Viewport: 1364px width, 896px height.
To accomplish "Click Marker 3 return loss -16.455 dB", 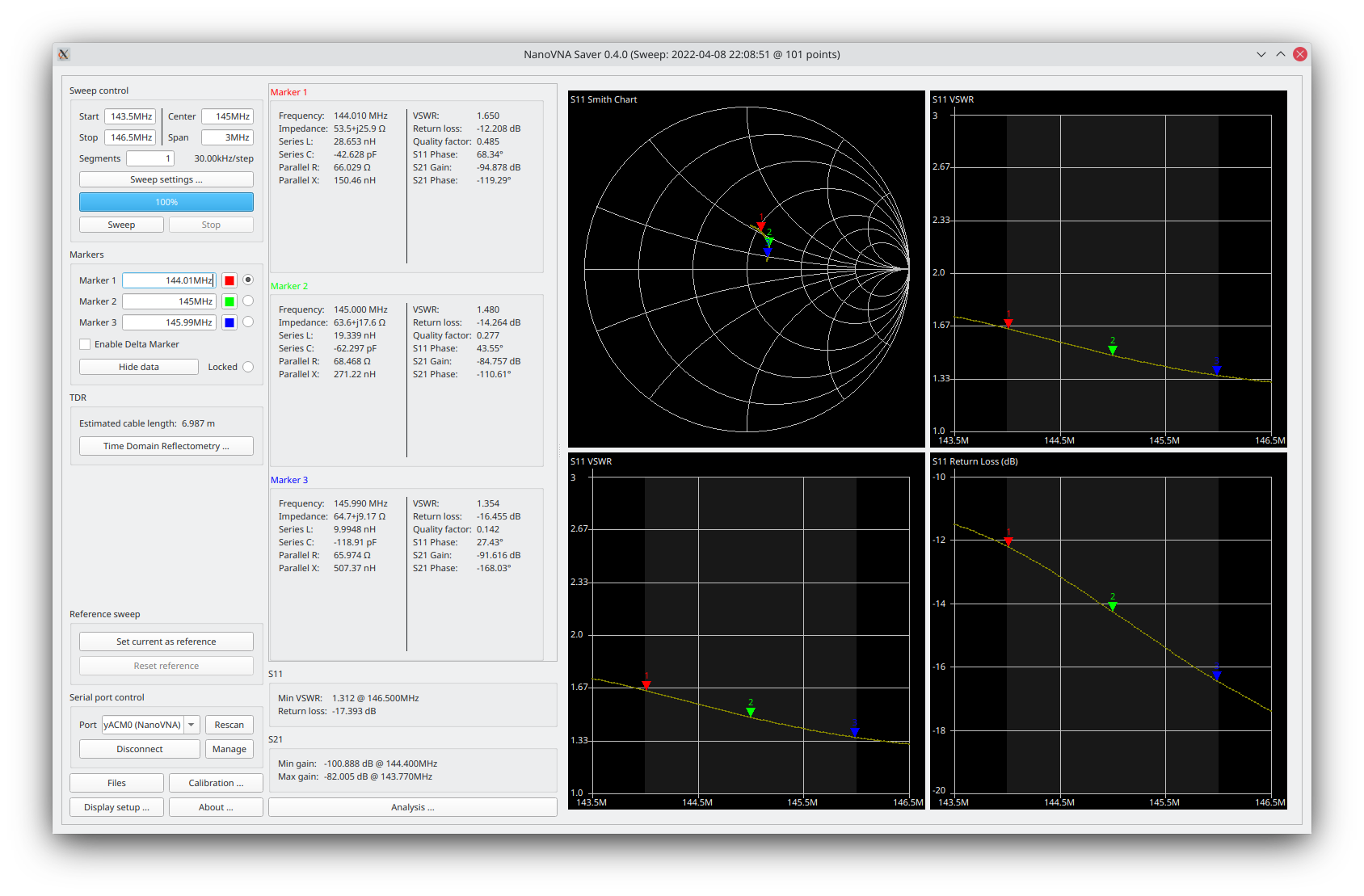I will coord(499,516).
